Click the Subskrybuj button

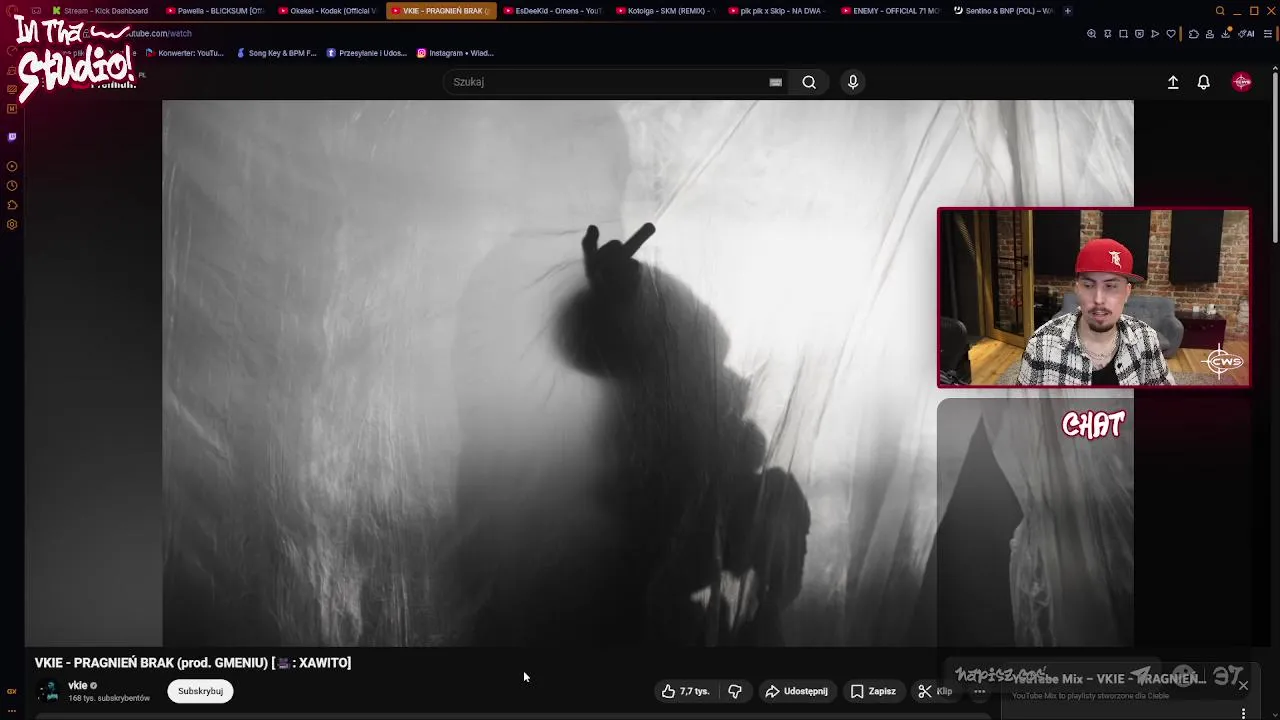200,691
